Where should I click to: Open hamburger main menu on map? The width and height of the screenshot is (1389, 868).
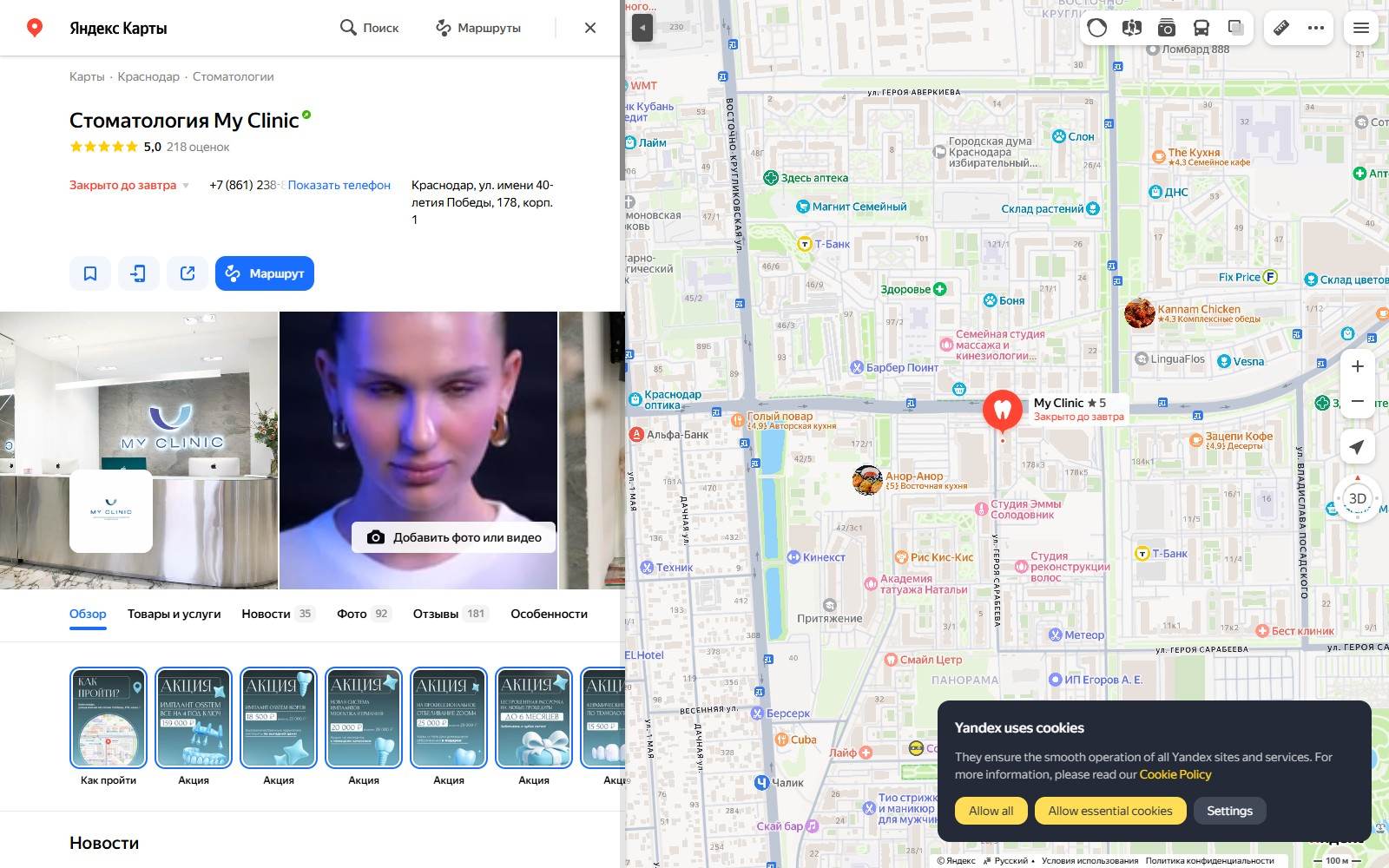(x=1361, y=28)
